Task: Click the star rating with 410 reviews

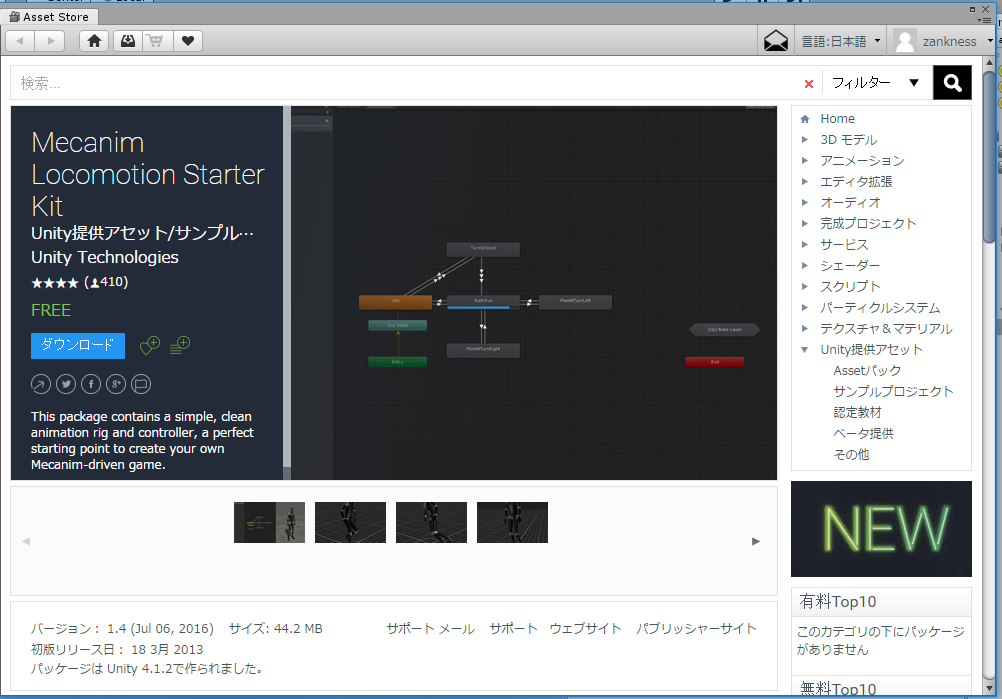Action: [80, 282]
